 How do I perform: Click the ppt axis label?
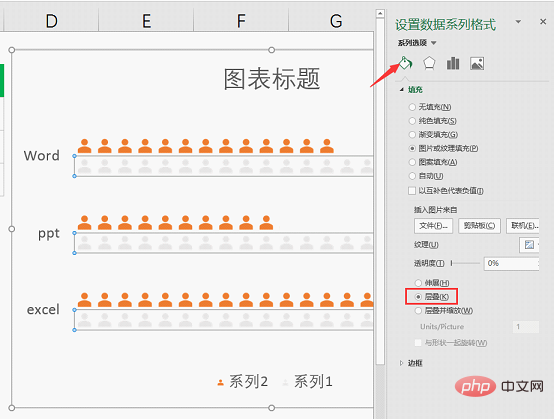tap(49, 234)
